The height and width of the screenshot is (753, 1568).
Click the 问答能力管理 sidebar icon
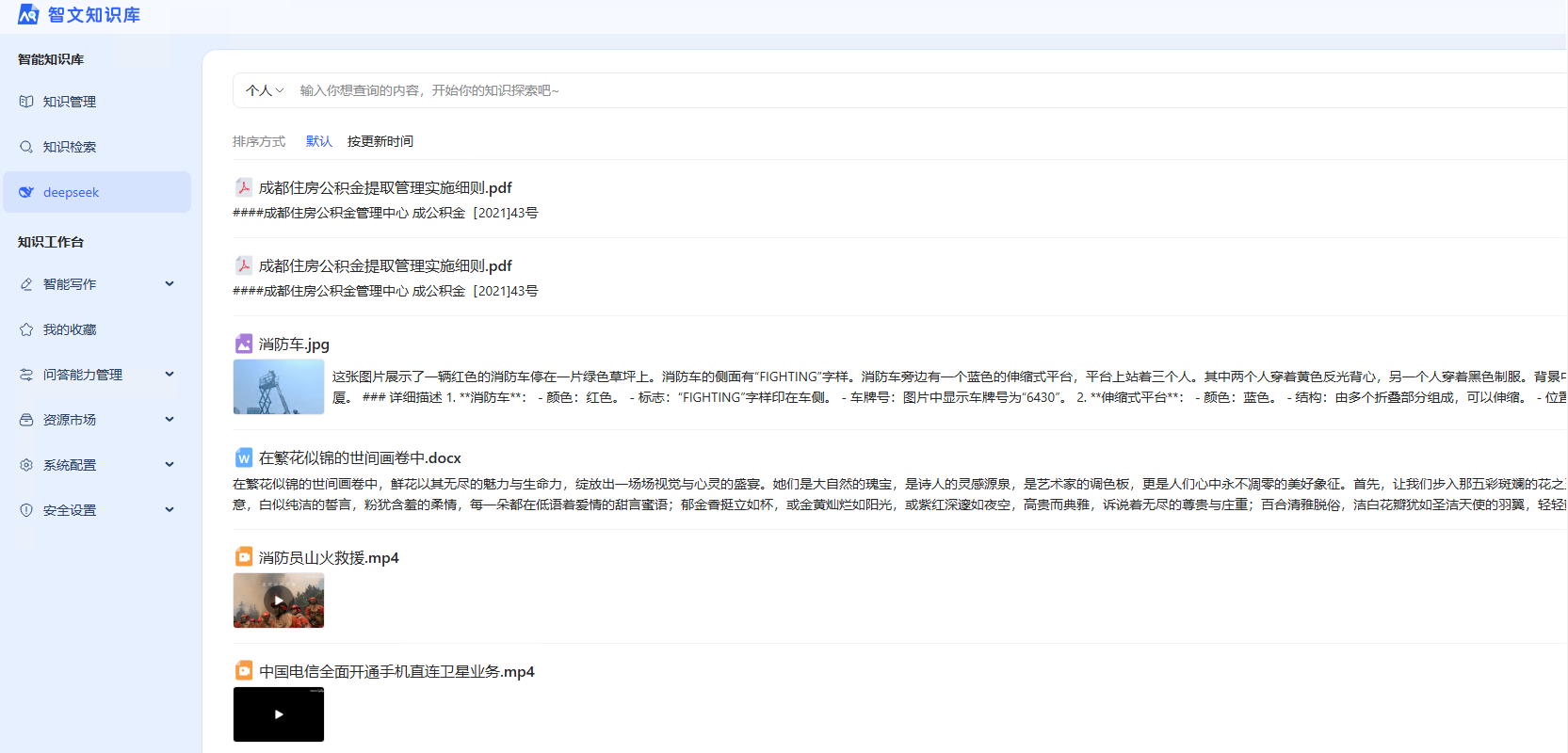point(26,375)
